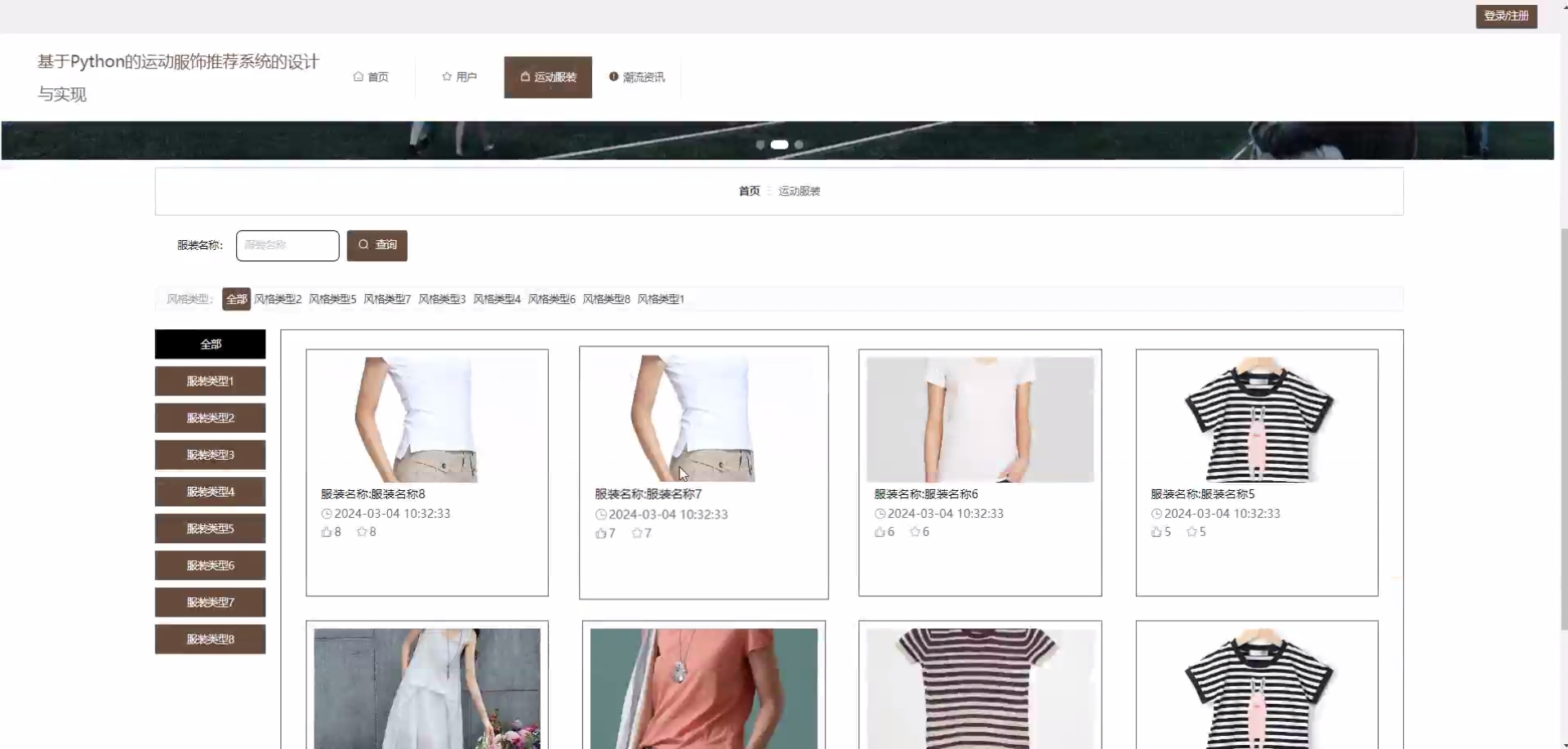Click the site title 基于Python的运动服饰推荐系统
1568x749 pixels.
pyautogui.click(x=178, y=78)
